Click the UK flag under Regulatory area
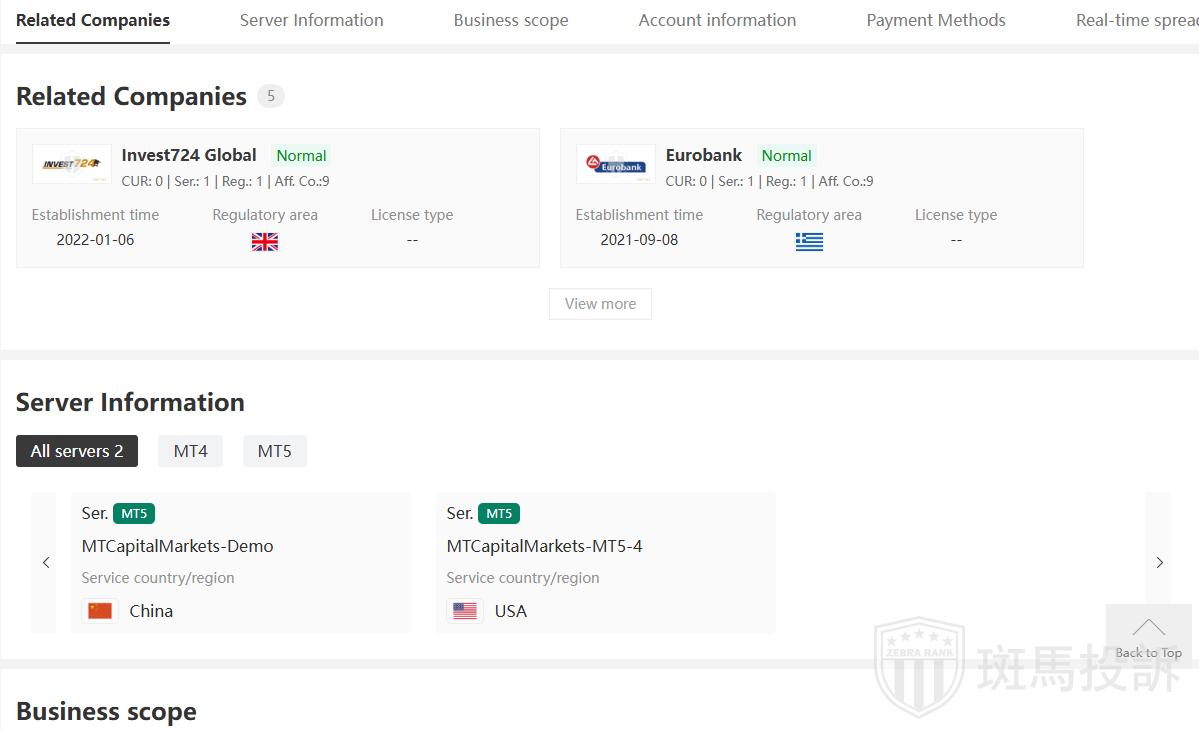Viewport: 1199px width, 730px height. pyautogui.click(x=265, y=242)
